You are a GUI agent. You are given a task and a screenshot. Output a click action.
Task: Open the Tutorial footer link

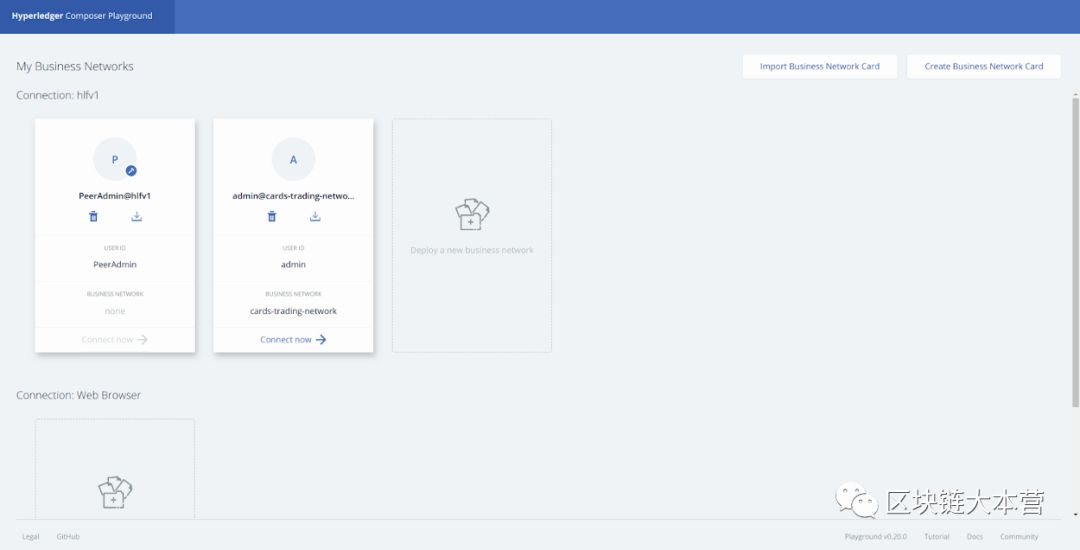(937, 536)
